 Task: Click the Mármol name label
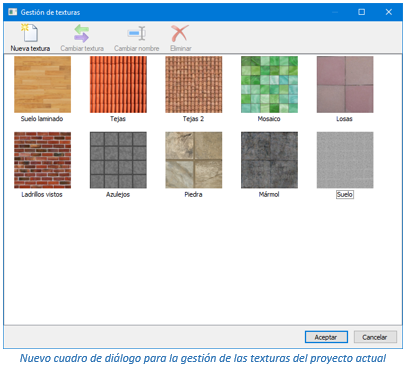click(269, 194)
